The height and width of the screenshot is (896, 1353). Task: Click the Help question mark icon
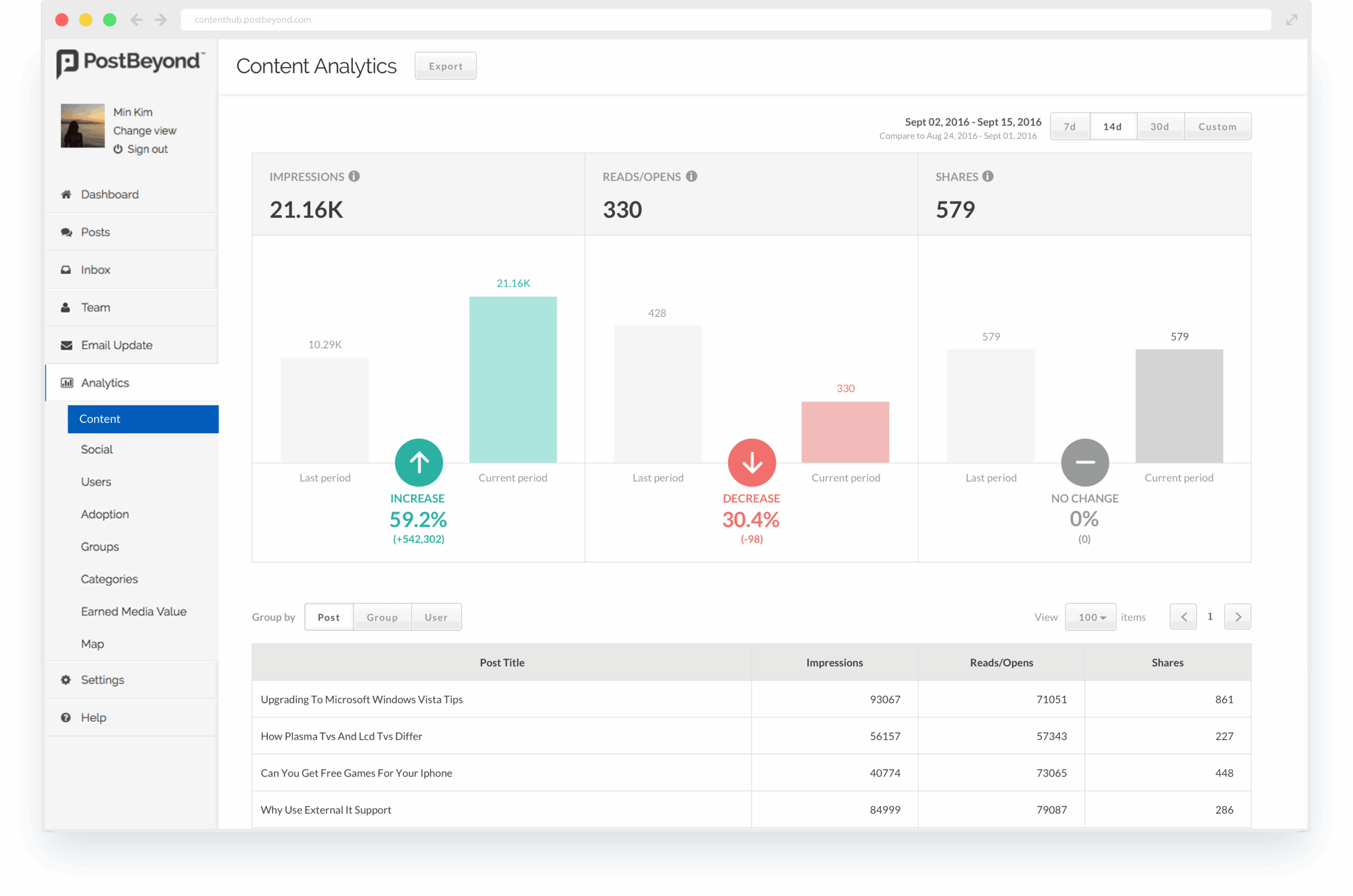tap(66, 718)
